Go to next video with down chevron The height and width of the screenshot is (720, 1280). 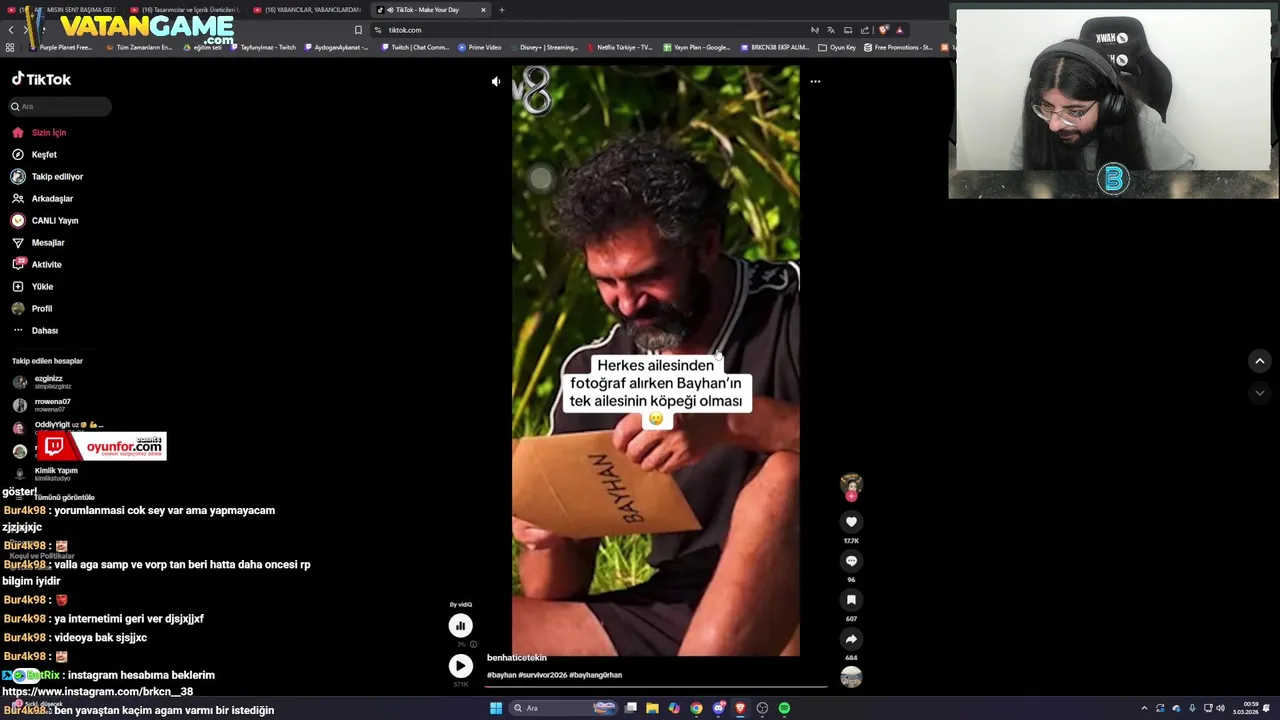(x=1260, y=393)
